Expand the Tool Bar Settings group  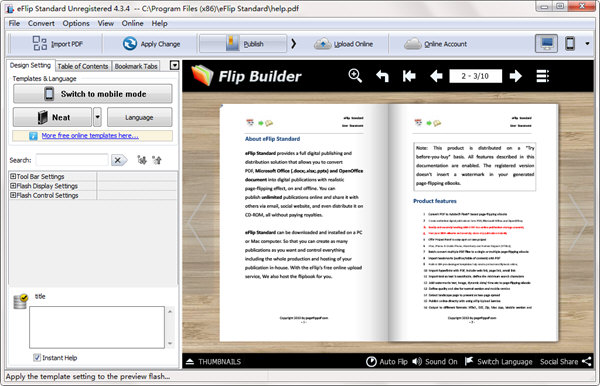(13, 176)
